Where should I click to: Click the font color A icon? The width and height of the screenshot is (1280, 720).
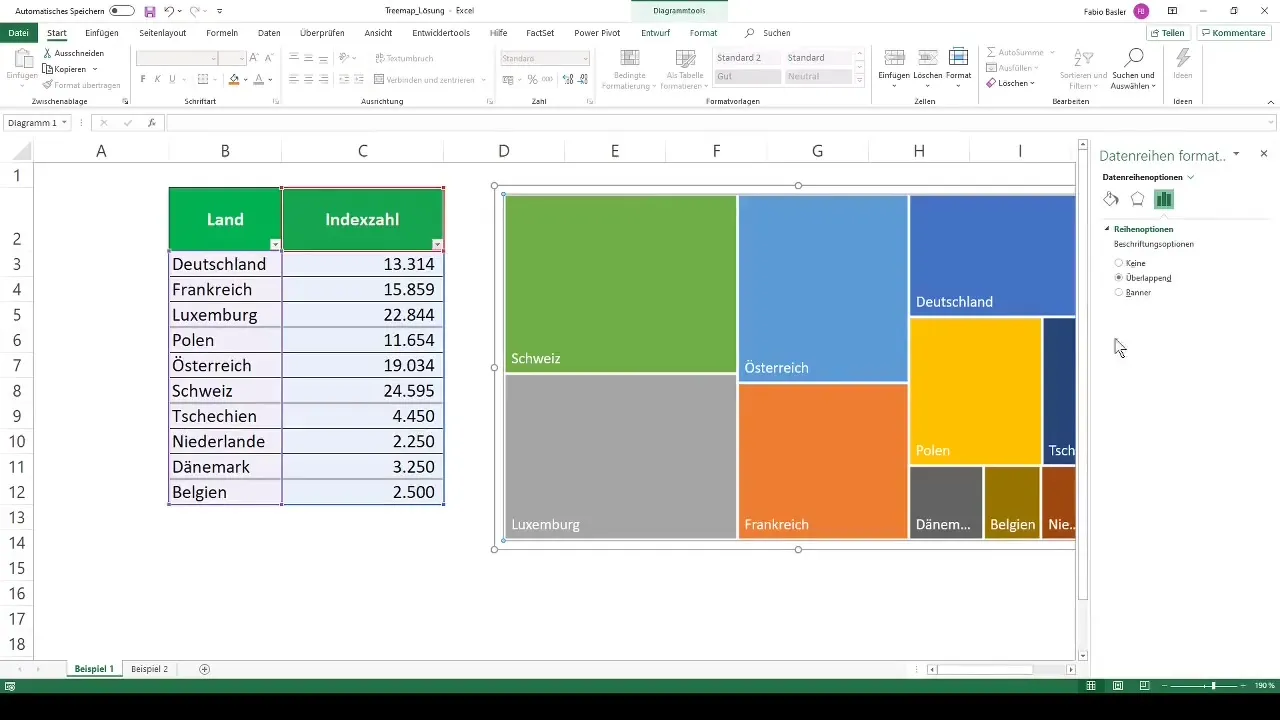click(258, 79)
